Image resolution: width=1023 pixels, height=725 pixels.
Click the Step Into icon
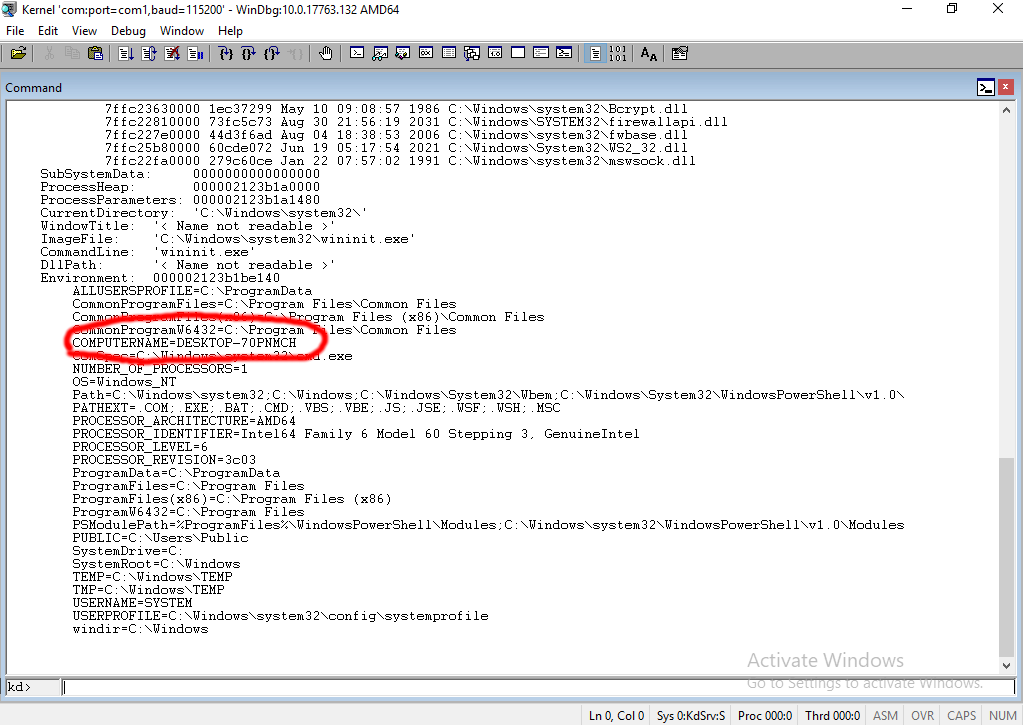click(225, 53)
